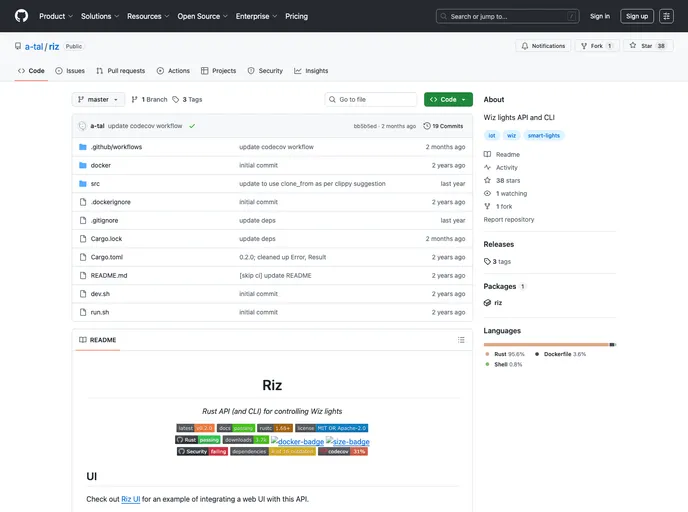This screenshot has width=688, height=512.
Task: Open the README.md file
Action: pyautogui.click(x=109, y=276)
